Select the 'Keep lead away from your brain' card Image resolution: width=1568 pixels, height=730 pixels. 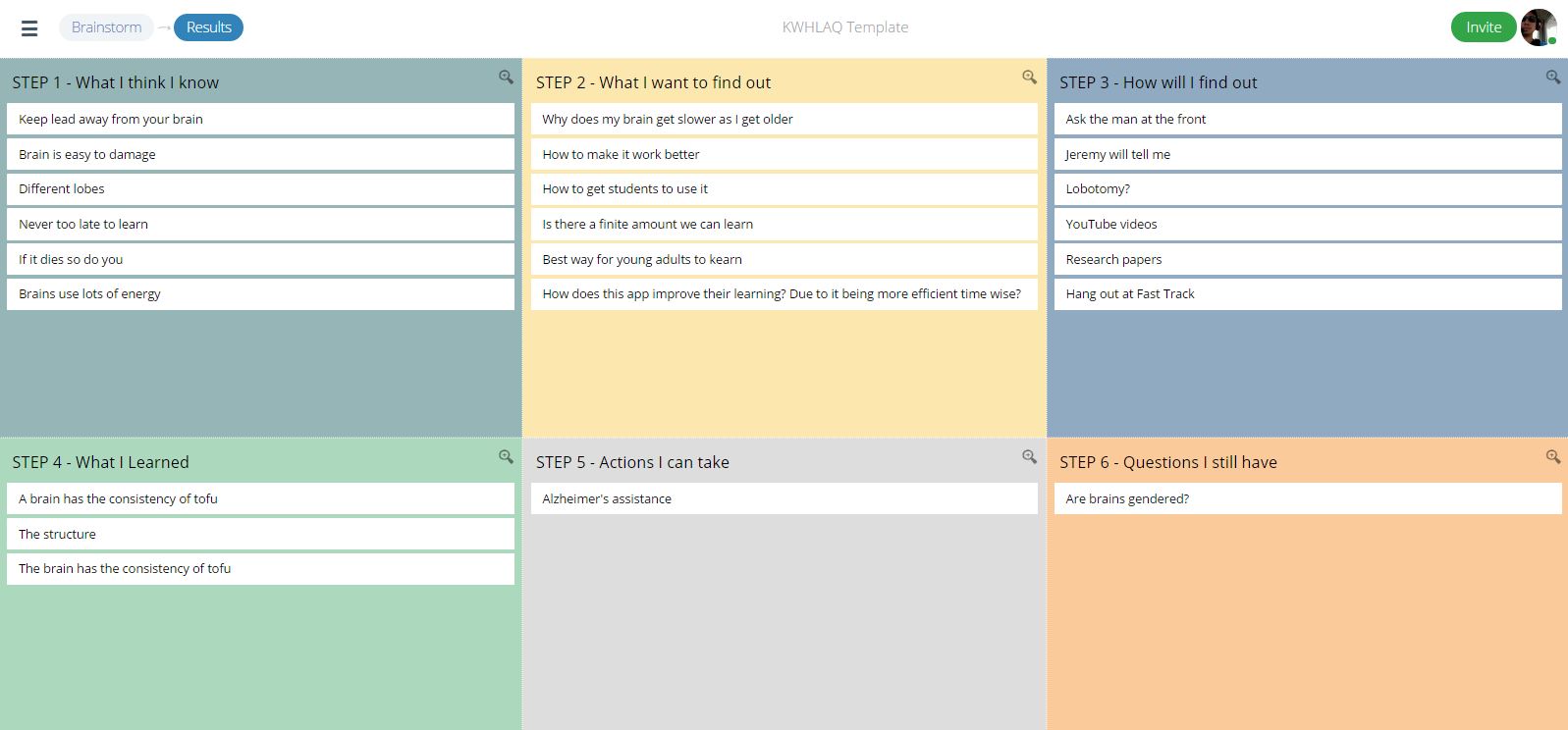pyautogui.click(x=260, y=119)
